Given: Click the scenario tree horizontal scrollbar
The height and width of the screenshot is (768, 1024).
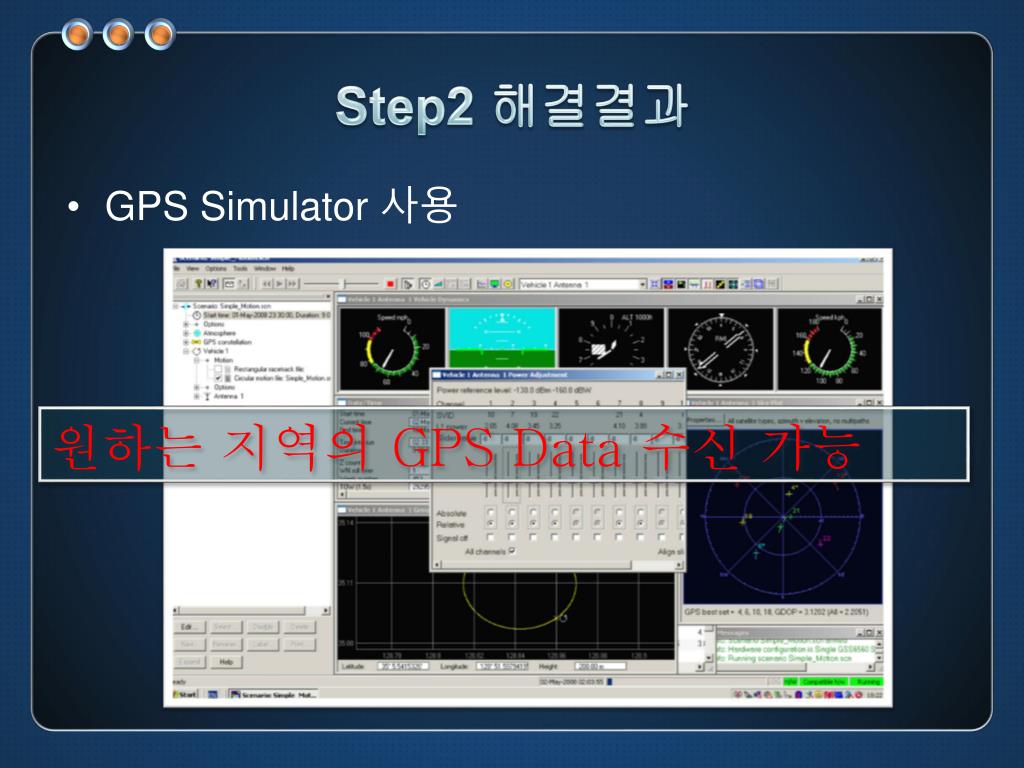Looking at the screenshot, I should click(x=251, y=611).
